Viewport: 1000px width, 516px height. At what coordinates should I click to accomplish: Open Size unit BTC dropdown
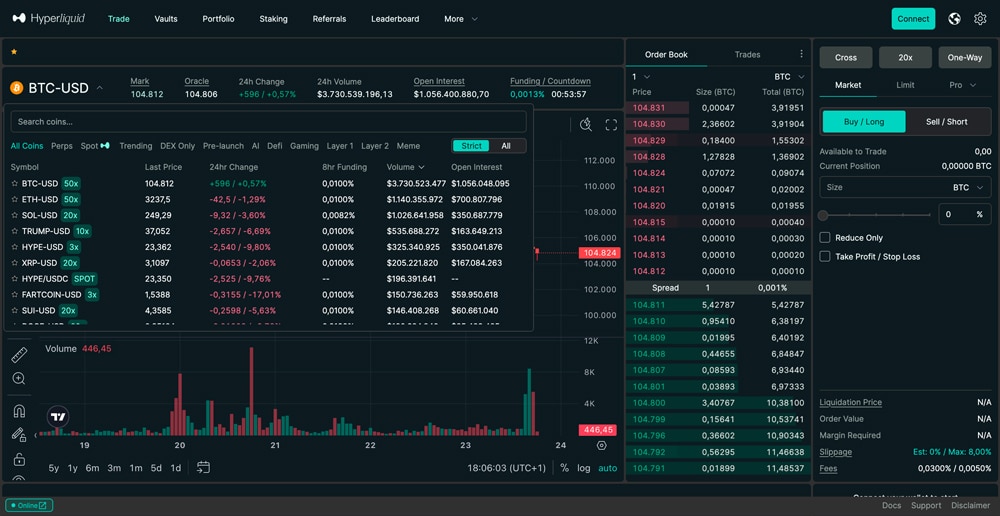click(x=968, y=188)
